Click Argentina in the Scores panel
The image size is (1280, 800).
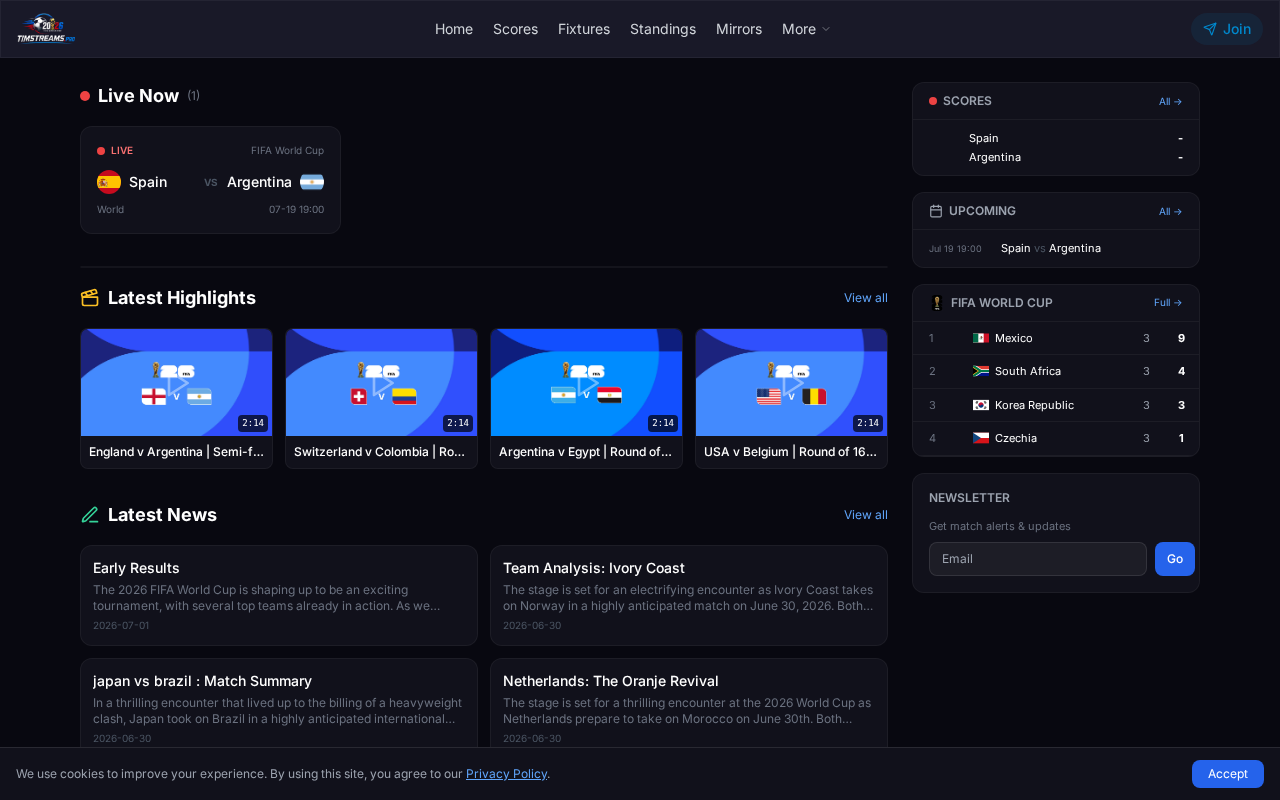[995, 157]
